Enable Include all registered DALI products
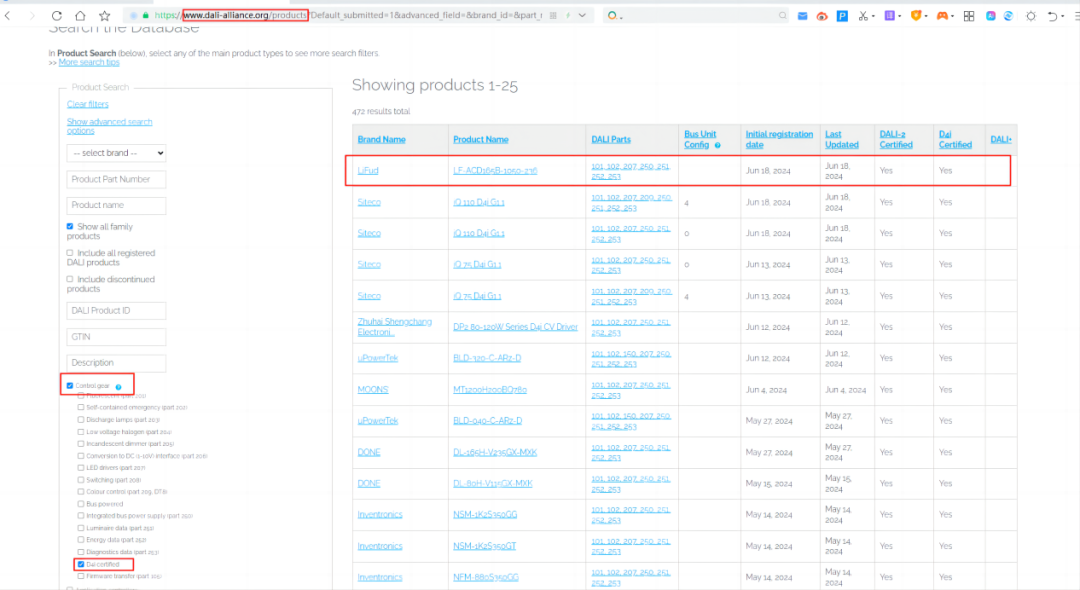Screen dimensions: 1080x590 click(x=70, y=253)
